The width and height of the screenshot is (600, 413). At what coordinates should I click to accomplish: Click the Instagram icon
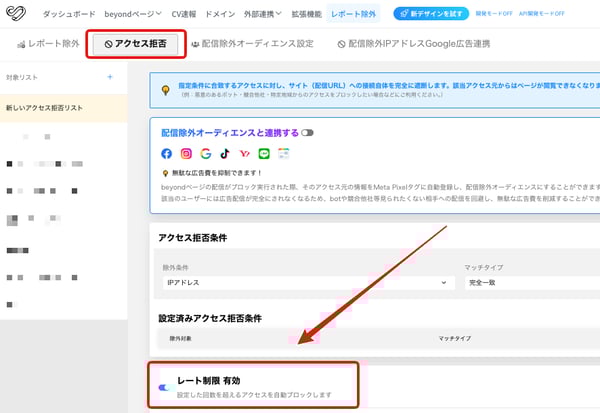click(x=186, y=154)
